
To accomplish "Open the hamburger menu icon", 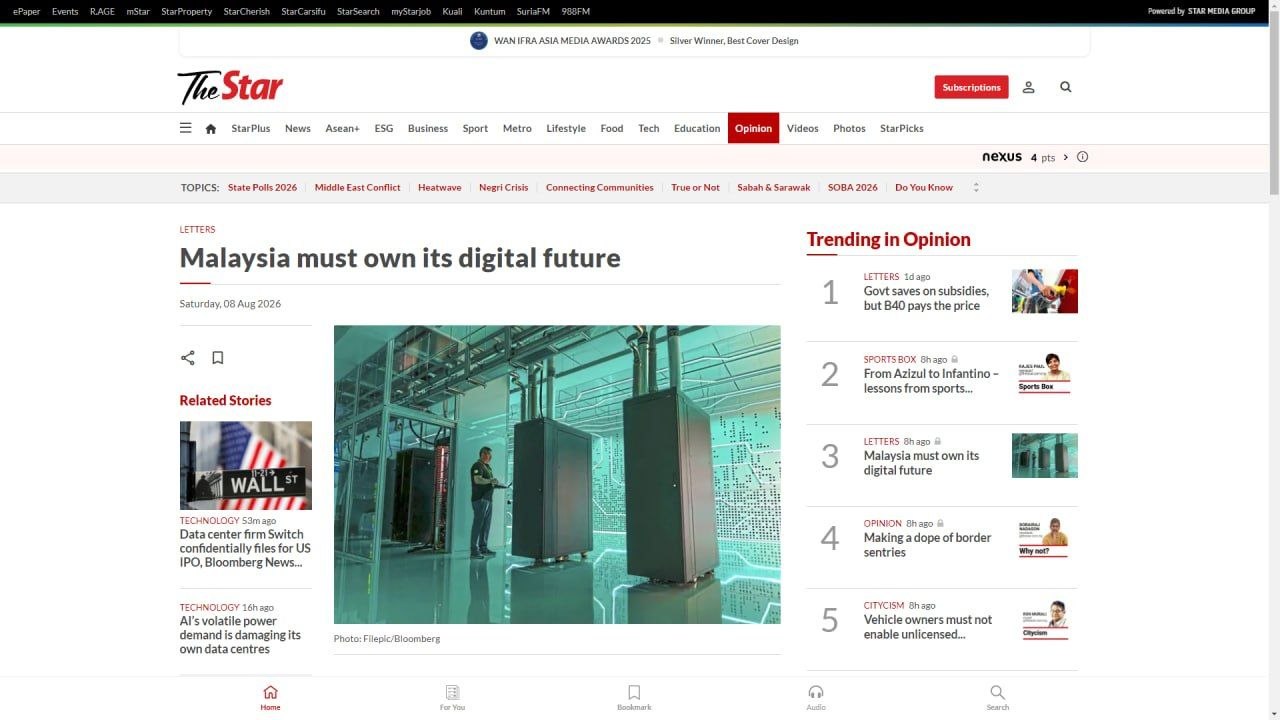I will coord(185,128).
